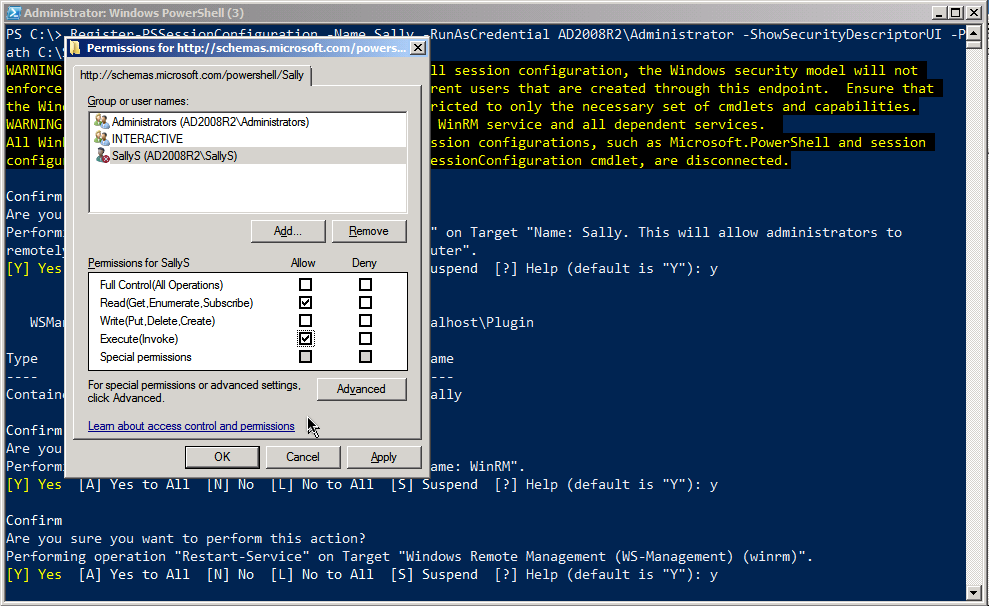Click the folder icon in Permissions dialog title
Image resolution: width=989 pixels, height=606 pixels.
[76, 48]
